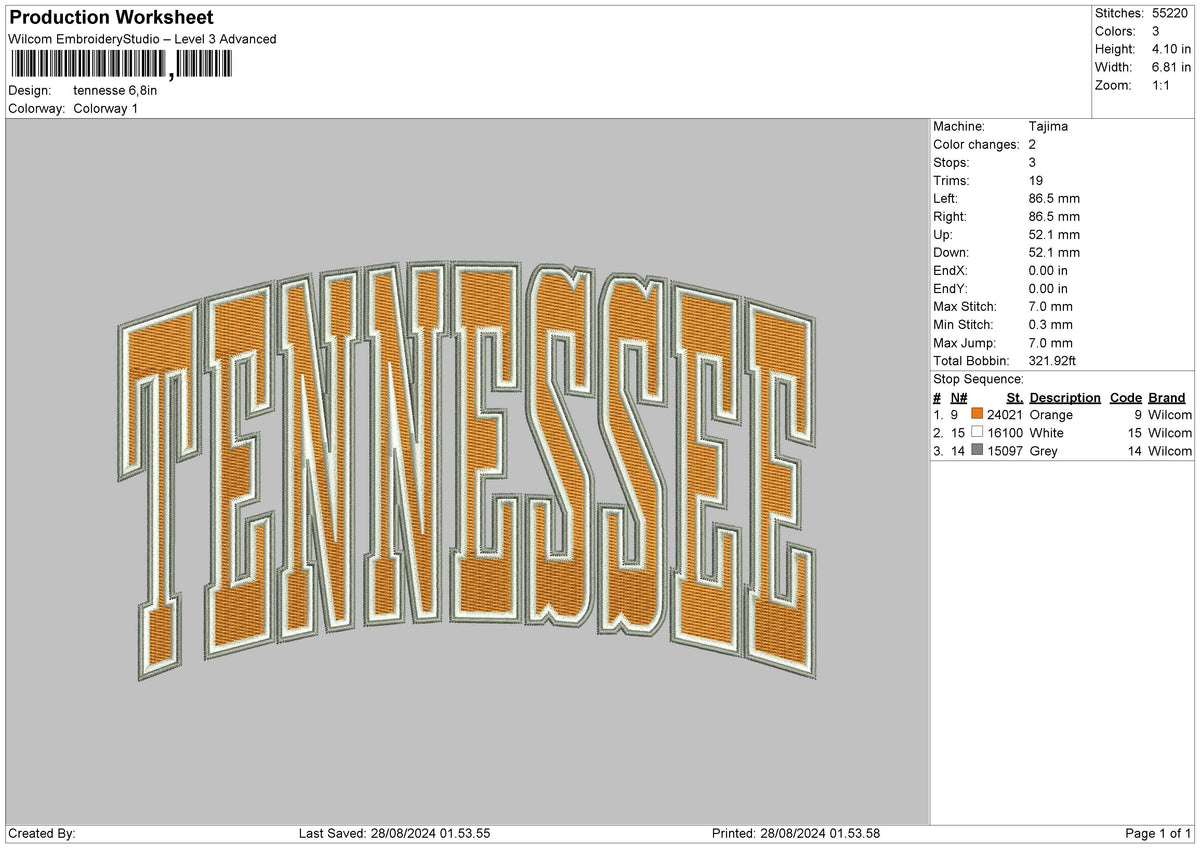Click the 'Colorway 1' value

tap(106, 108)
